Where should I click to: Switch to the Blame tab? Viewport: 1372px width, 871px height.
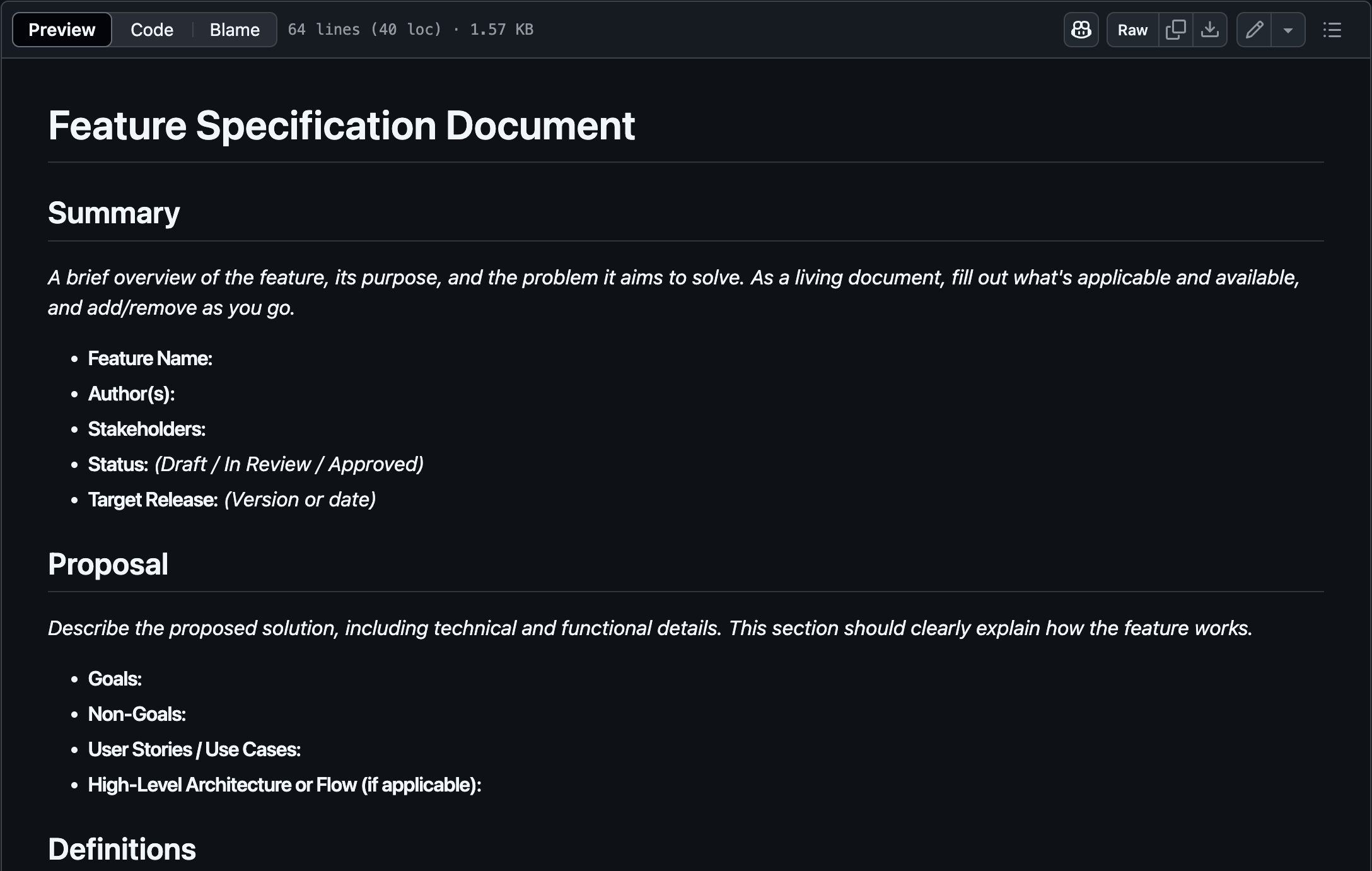coord(235,30)
